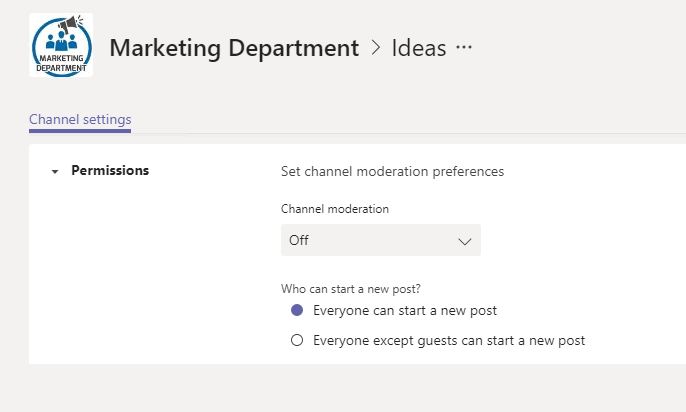
Task: Click the 'Channel moderation' field label
Action: tap(335, 209)
